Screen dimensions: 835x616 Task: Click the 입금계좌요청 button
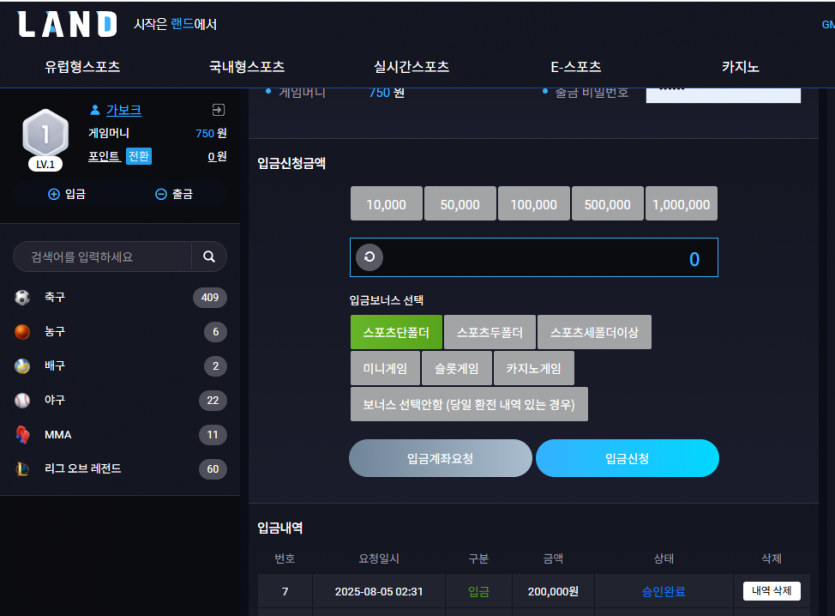(x=440, y=458)
